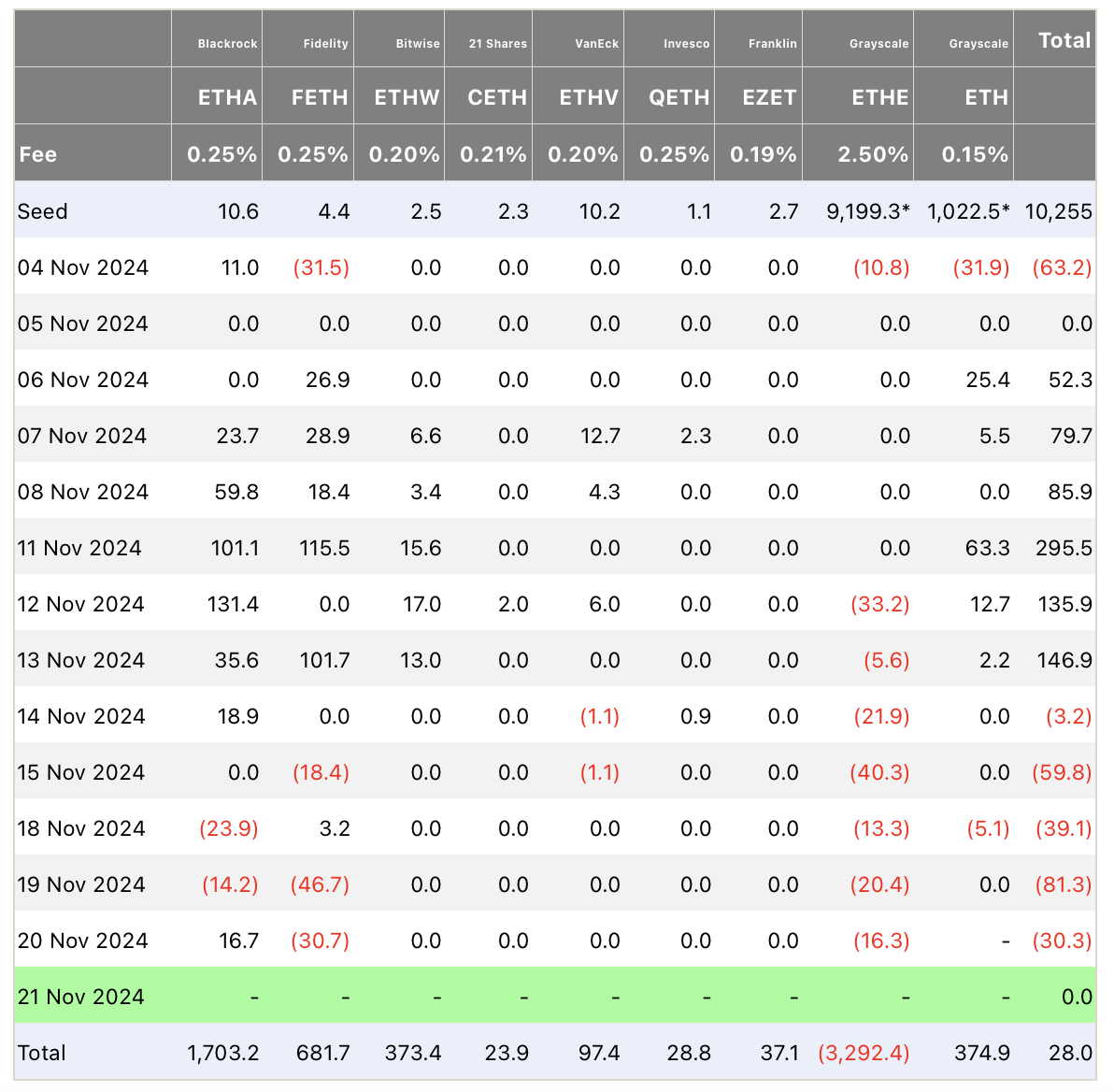Click the Blackrock issuer label

point(227,44)
